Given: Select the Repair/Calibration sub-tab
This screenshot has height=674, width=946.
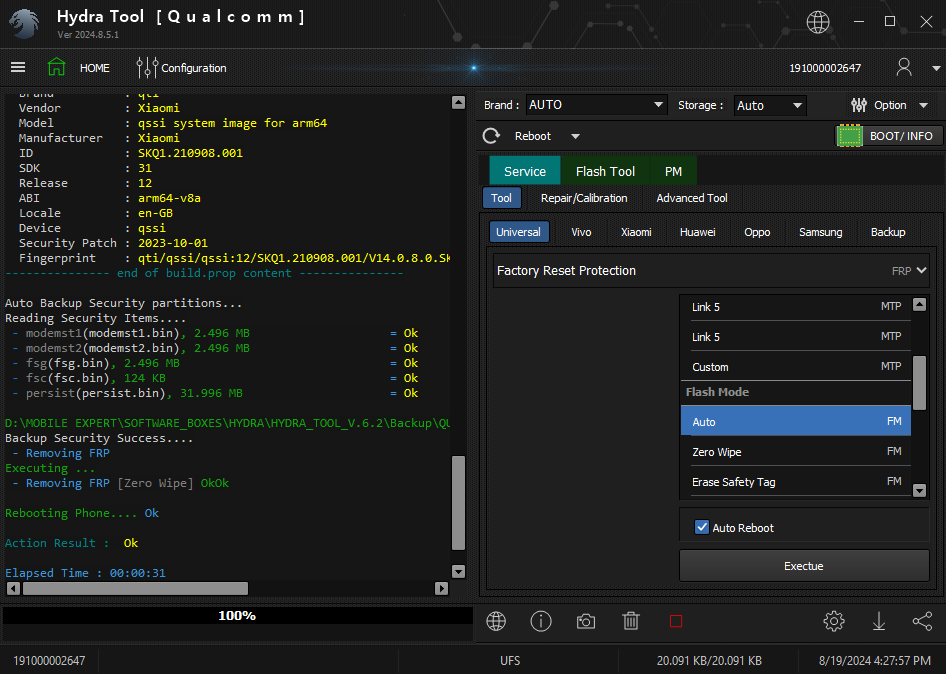Looking at the screenshot, I should pos(583,198).
